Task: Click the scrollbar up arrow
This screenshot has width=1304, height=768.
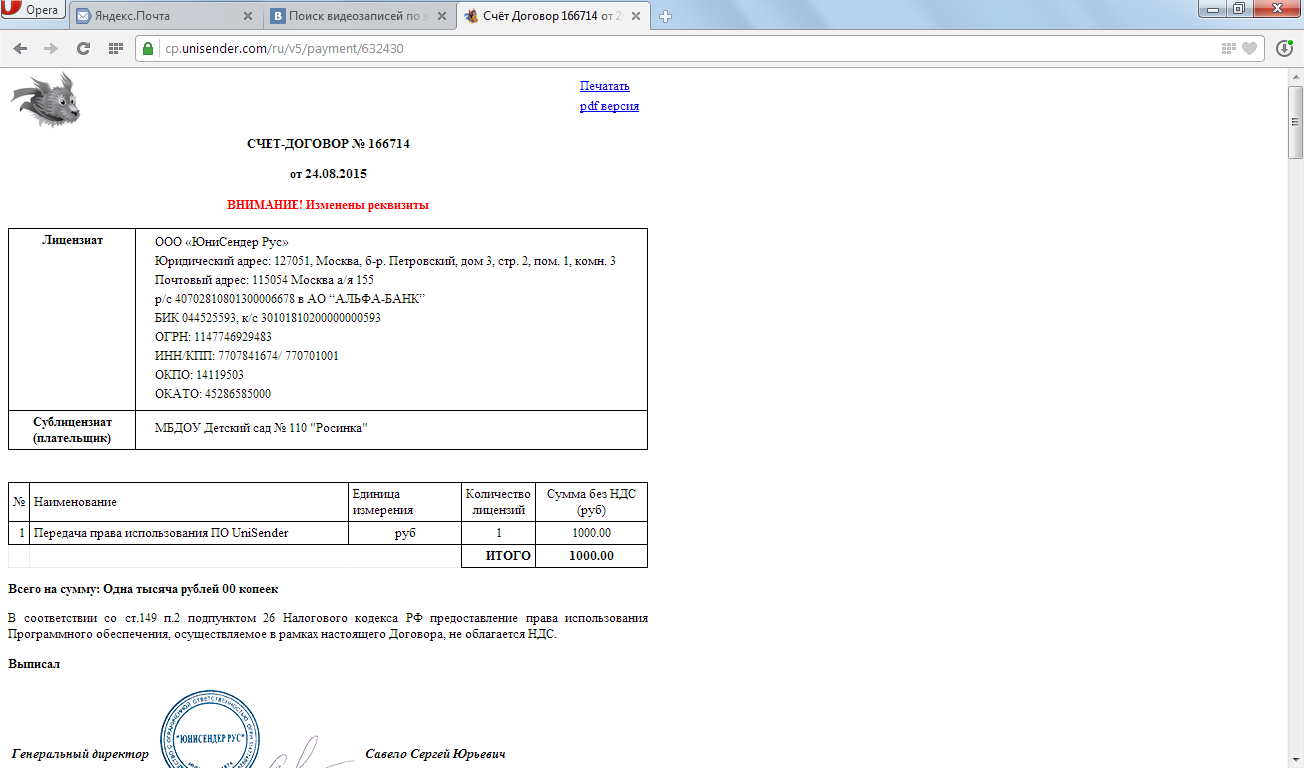Action: pyautogui.click(x=1295, y=76)
